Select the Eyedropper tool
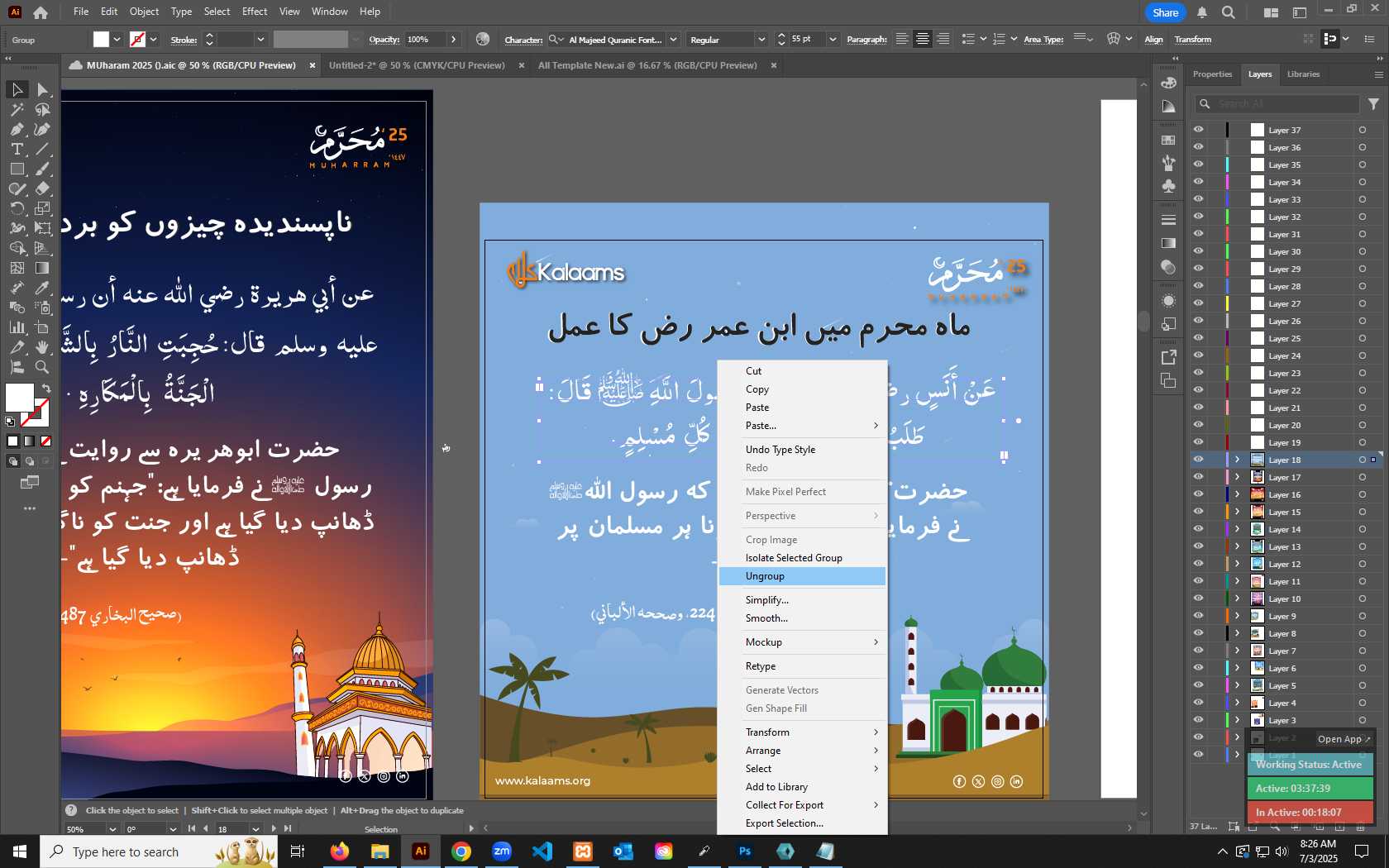The image size is (1389, 868). tap(42, 288)
